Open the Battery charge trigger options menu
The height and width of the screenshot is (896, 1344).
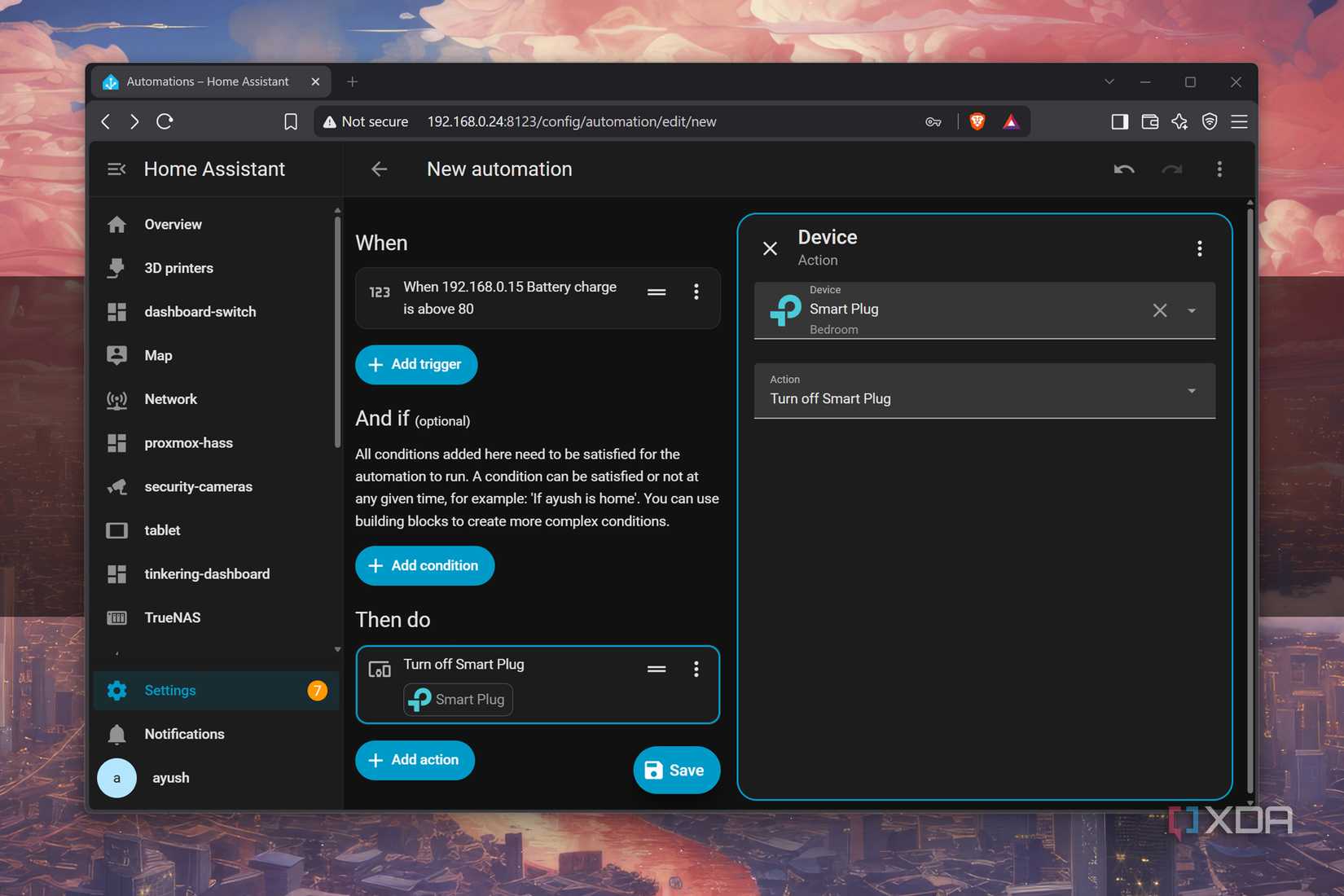pos(696,292)
